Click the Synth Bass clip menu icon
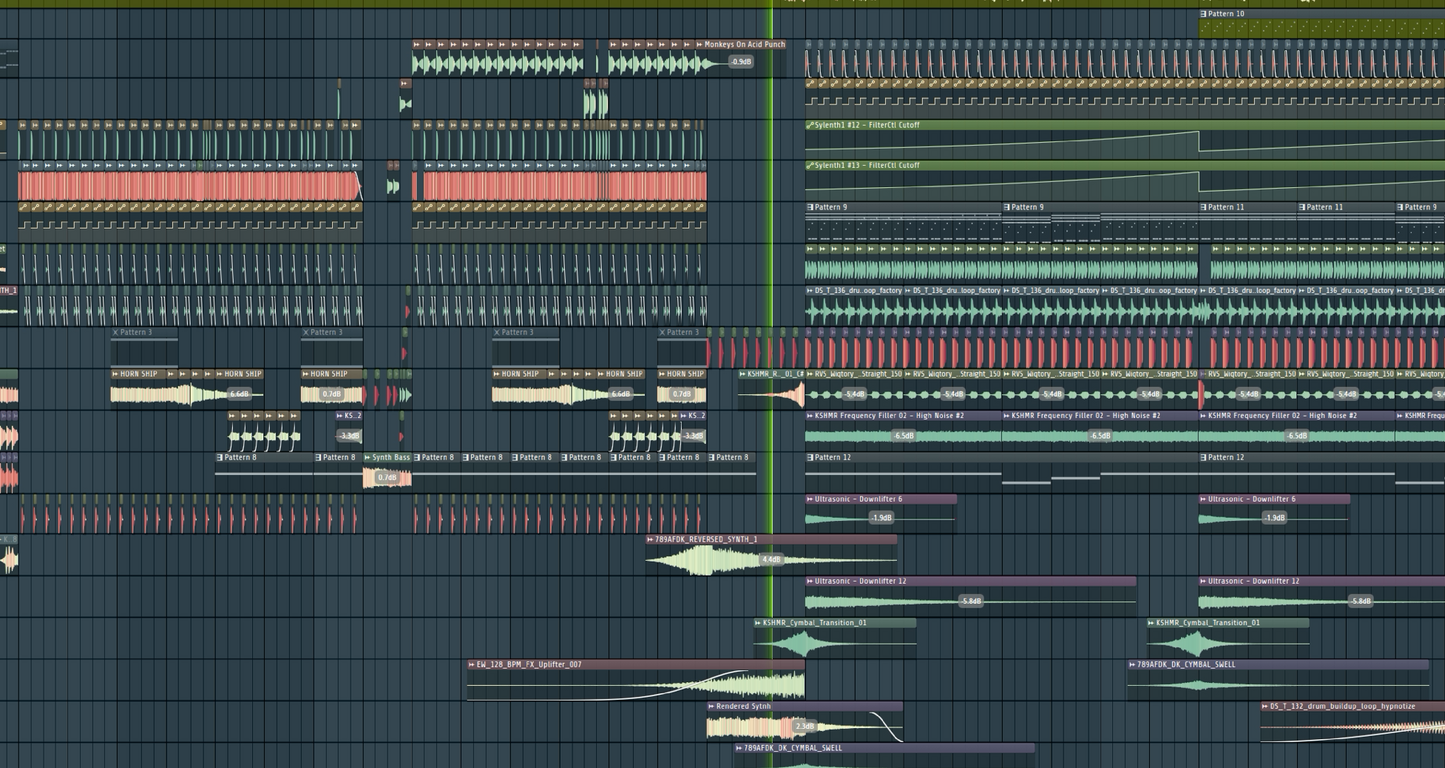The height and width of the screenshot is (768, 1445). (x=368, y=457)
